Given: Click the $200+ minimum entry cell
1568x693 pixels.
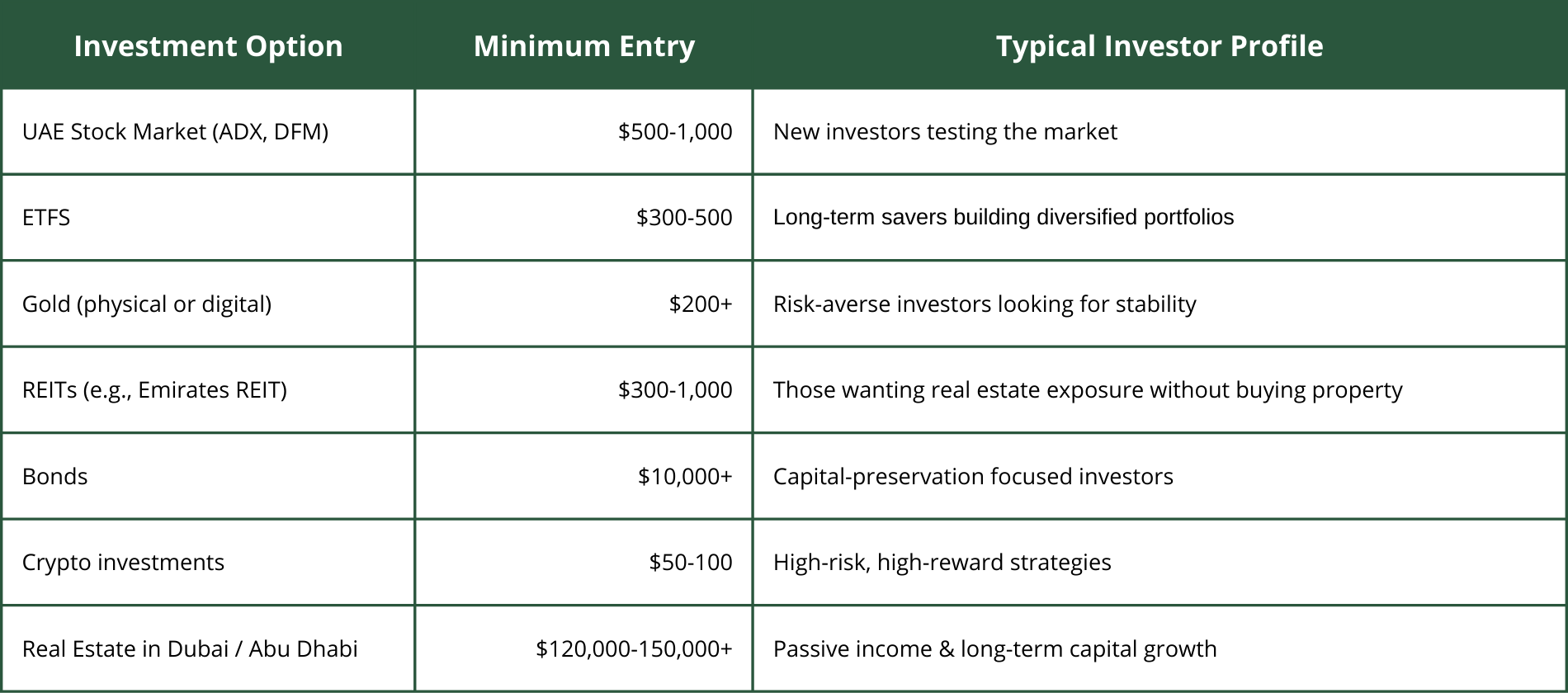Looking at the screenshot, I should [701, 304].
